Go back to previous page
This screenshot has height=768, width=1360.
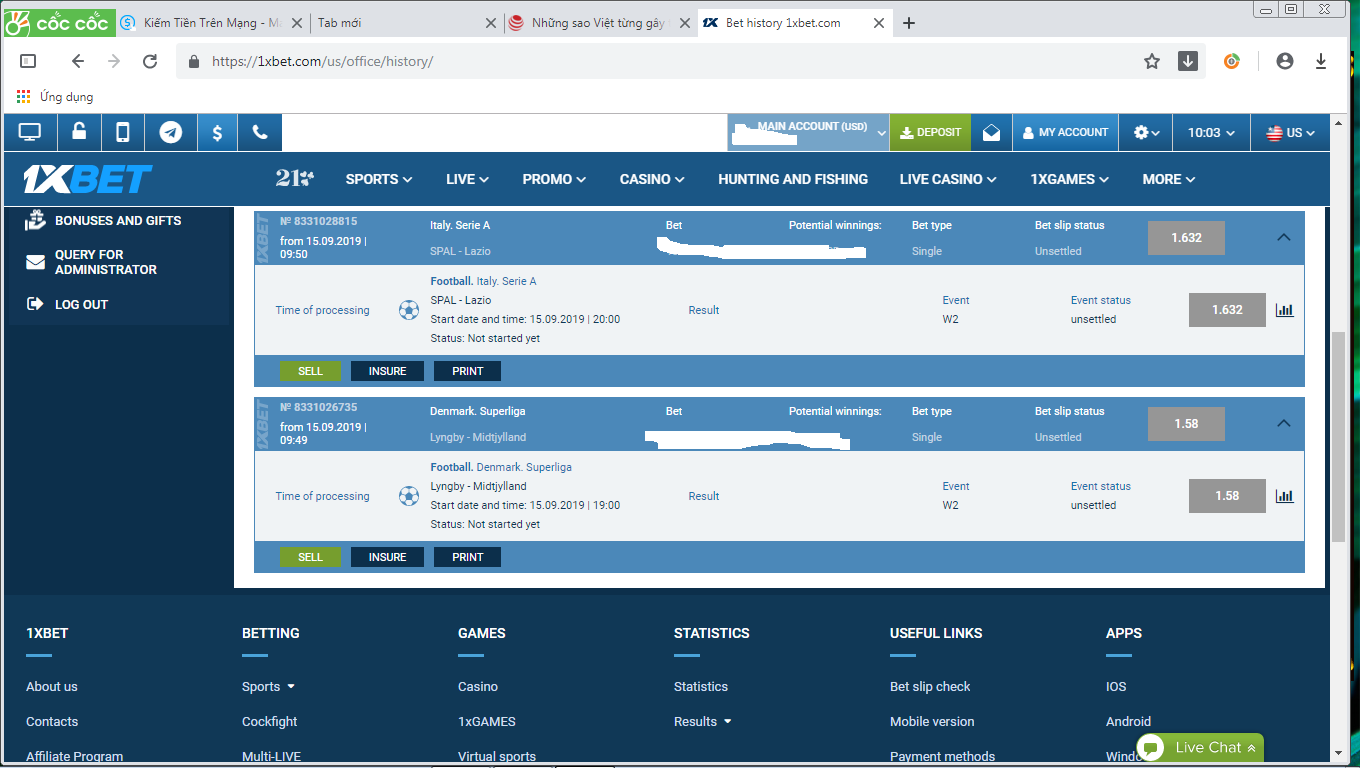click(78, 61)
